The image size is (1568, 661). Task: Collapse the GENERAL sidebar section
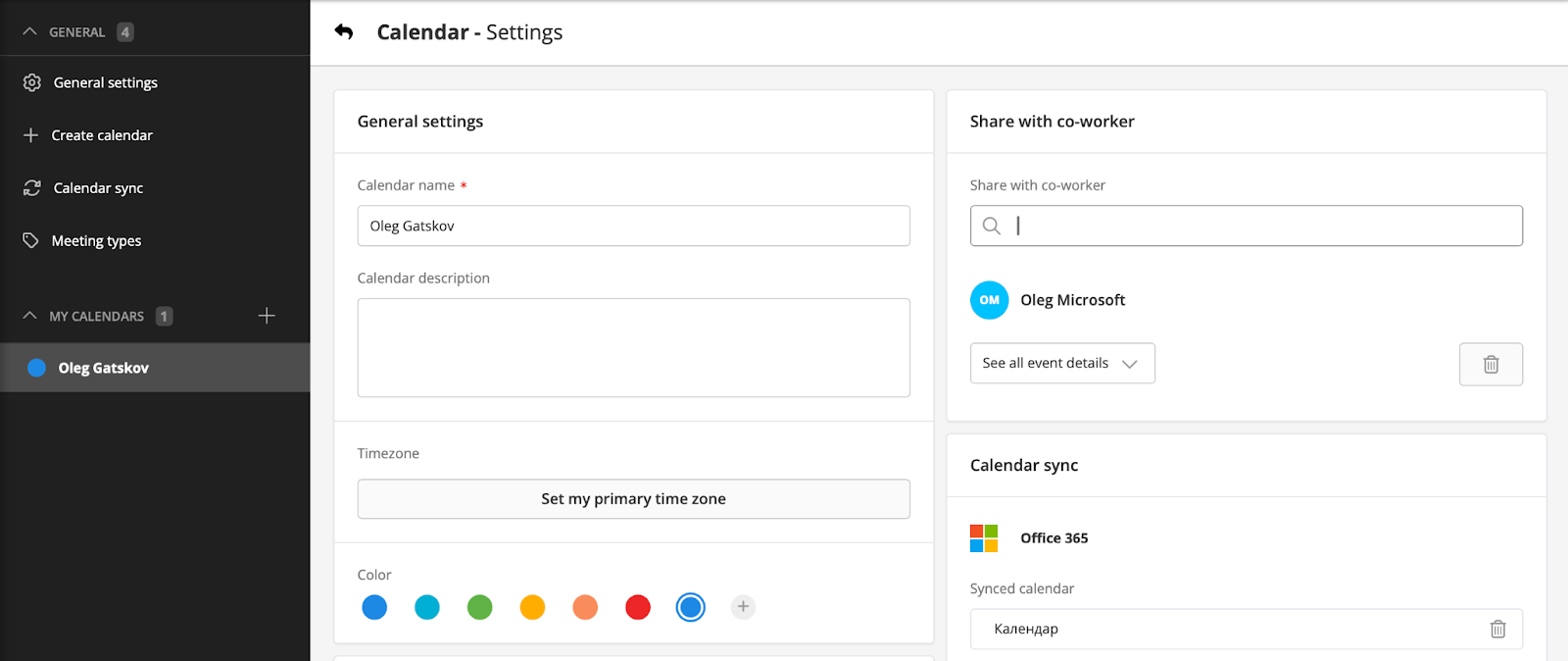[x=30, y=32]
